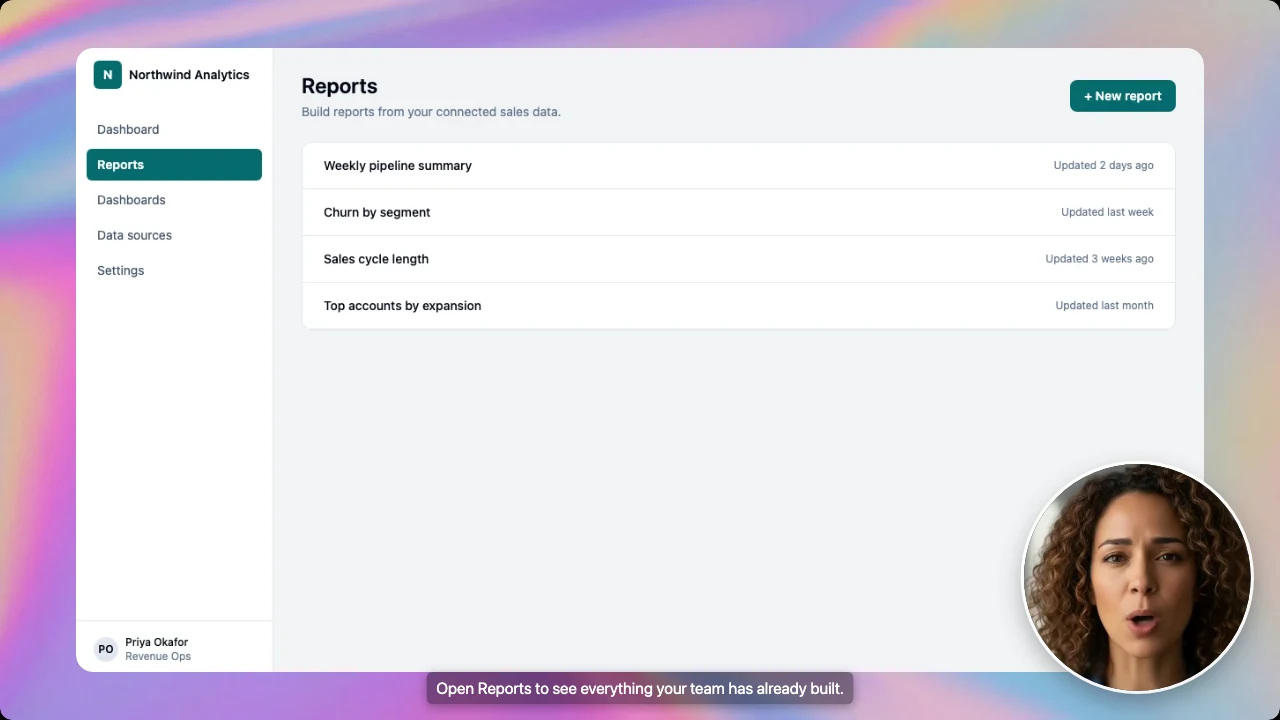Click the Northwind Analytics N logo icon
The height and width of the screenshot is (720, 1280).
click(x=108, y=75)
